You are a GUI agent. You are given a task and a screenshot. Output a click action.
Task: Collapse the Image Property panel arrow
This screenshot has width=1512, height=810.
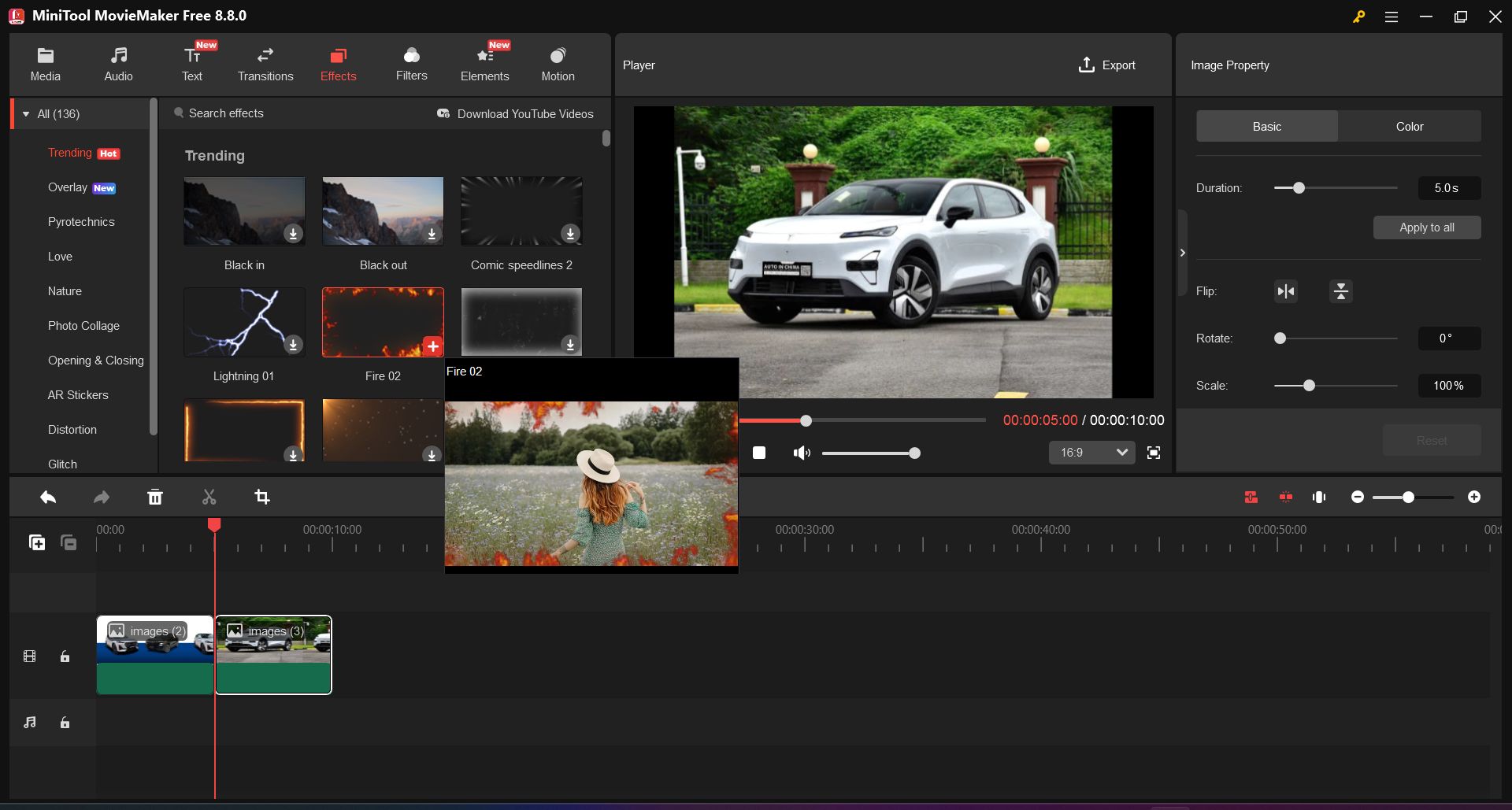coord(1182,253)
